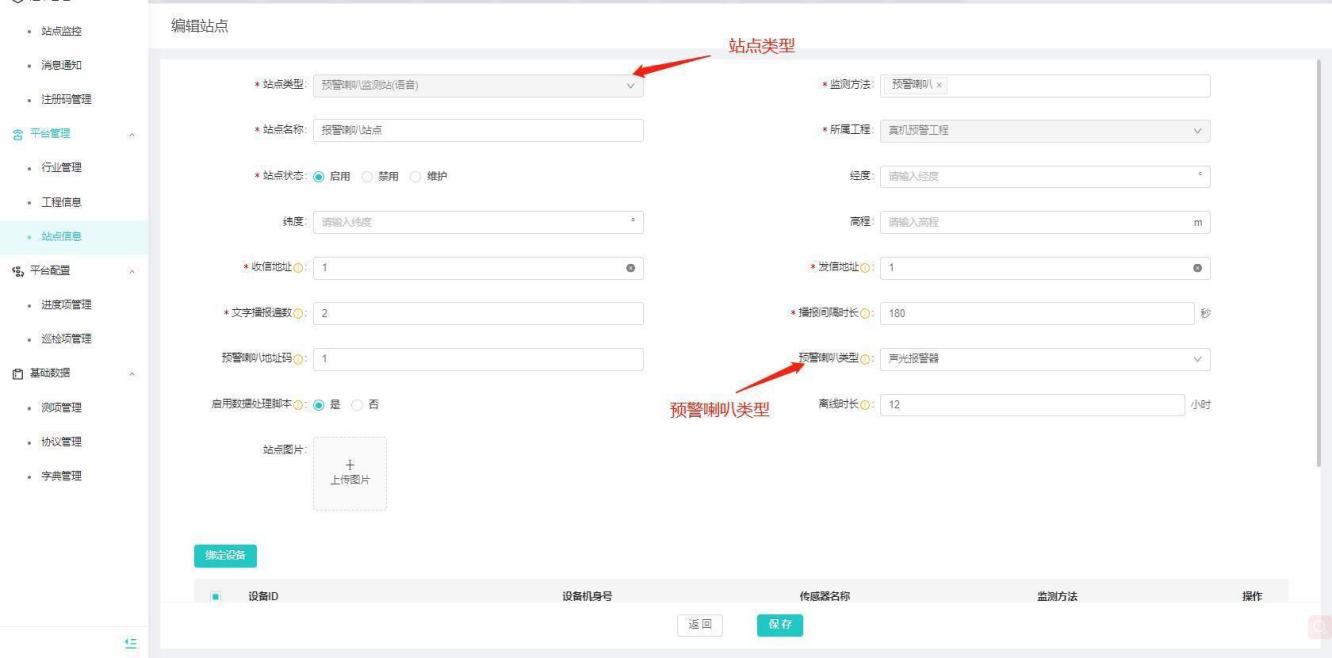Clear the 收信地址 field with its clear icon
This screenshot has height=658, width=1332.
pyautogui.click(x=630, y=268)
